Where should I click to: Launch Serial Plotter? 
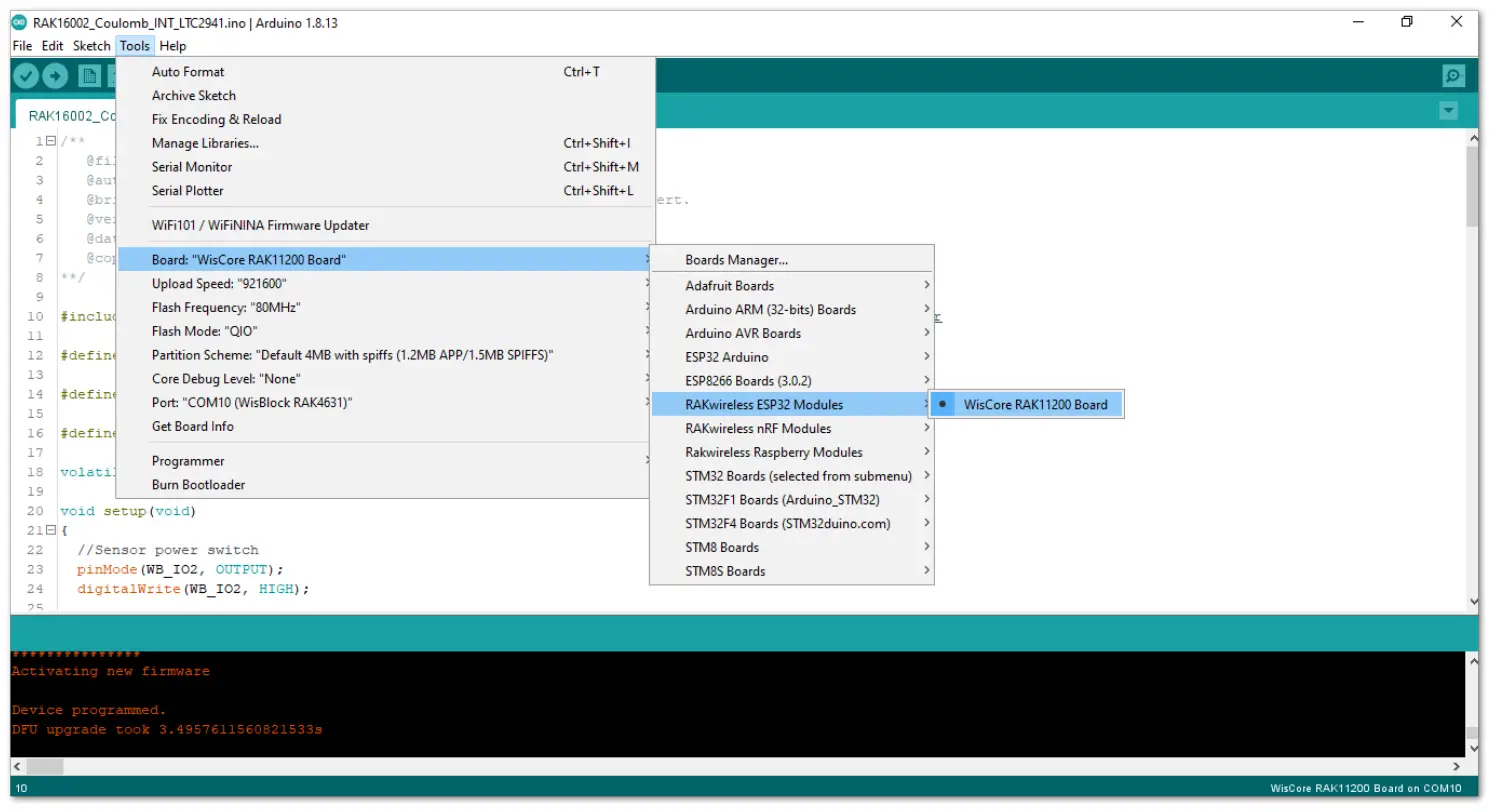pyautogui.click(x=386, y=191)
